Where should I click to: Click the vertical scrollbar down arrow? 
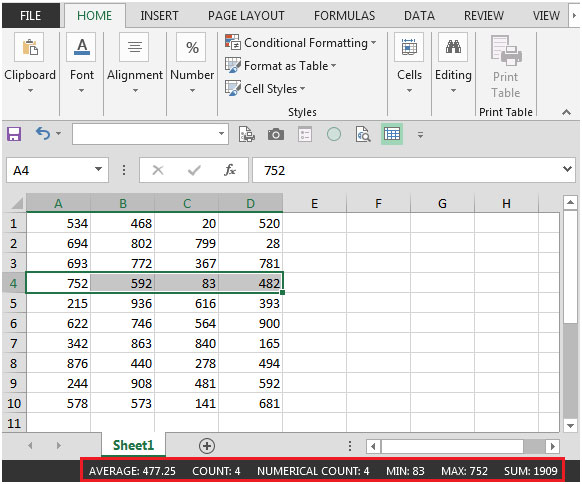[570, 425]
